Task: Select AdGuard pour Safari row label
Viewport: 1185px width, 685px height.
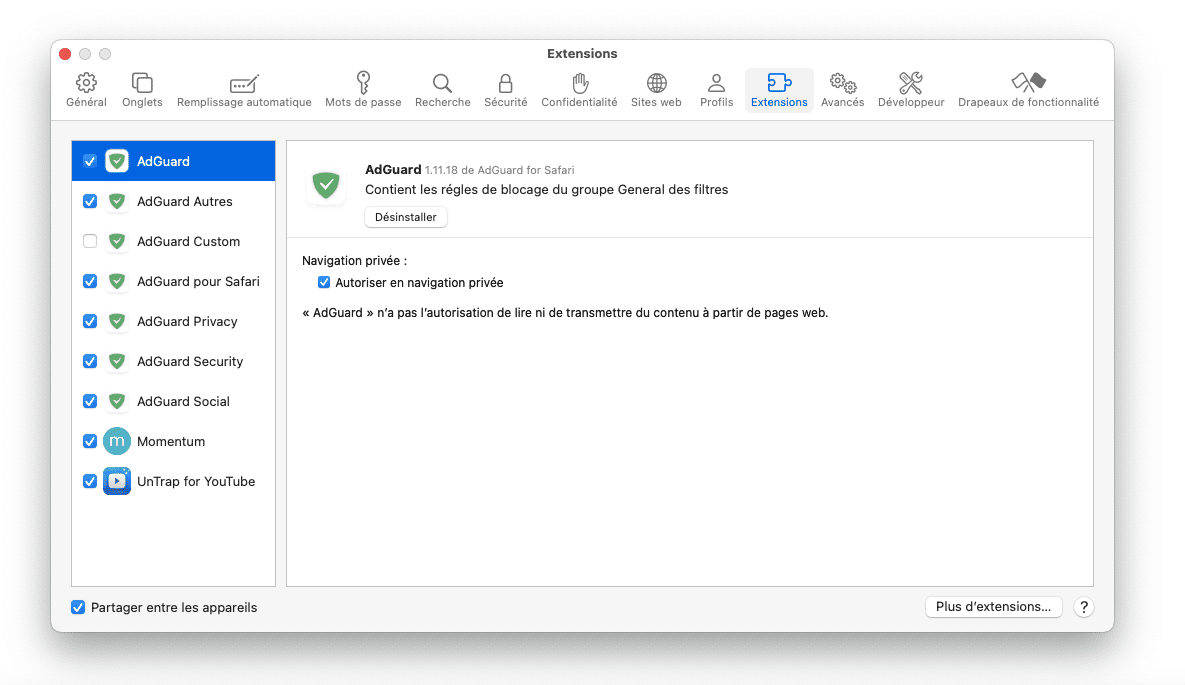Action: tap(198, 281)
